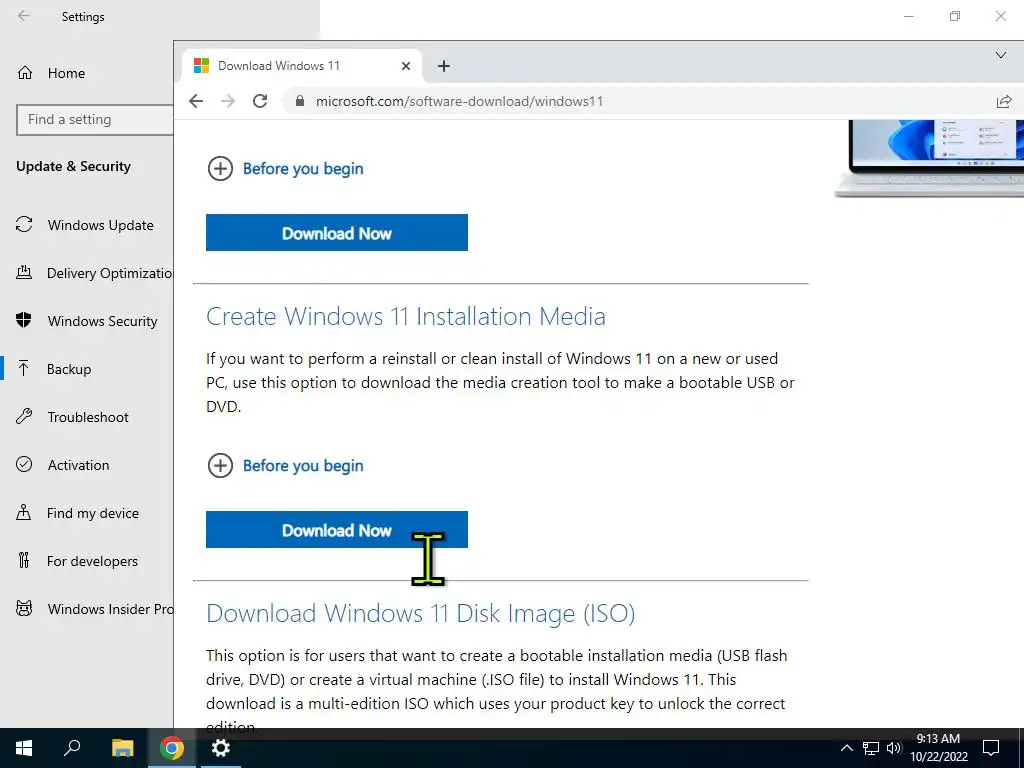
Task: Click the laptop image on the page
Action: pyautogui.click(x=929, y=159)
